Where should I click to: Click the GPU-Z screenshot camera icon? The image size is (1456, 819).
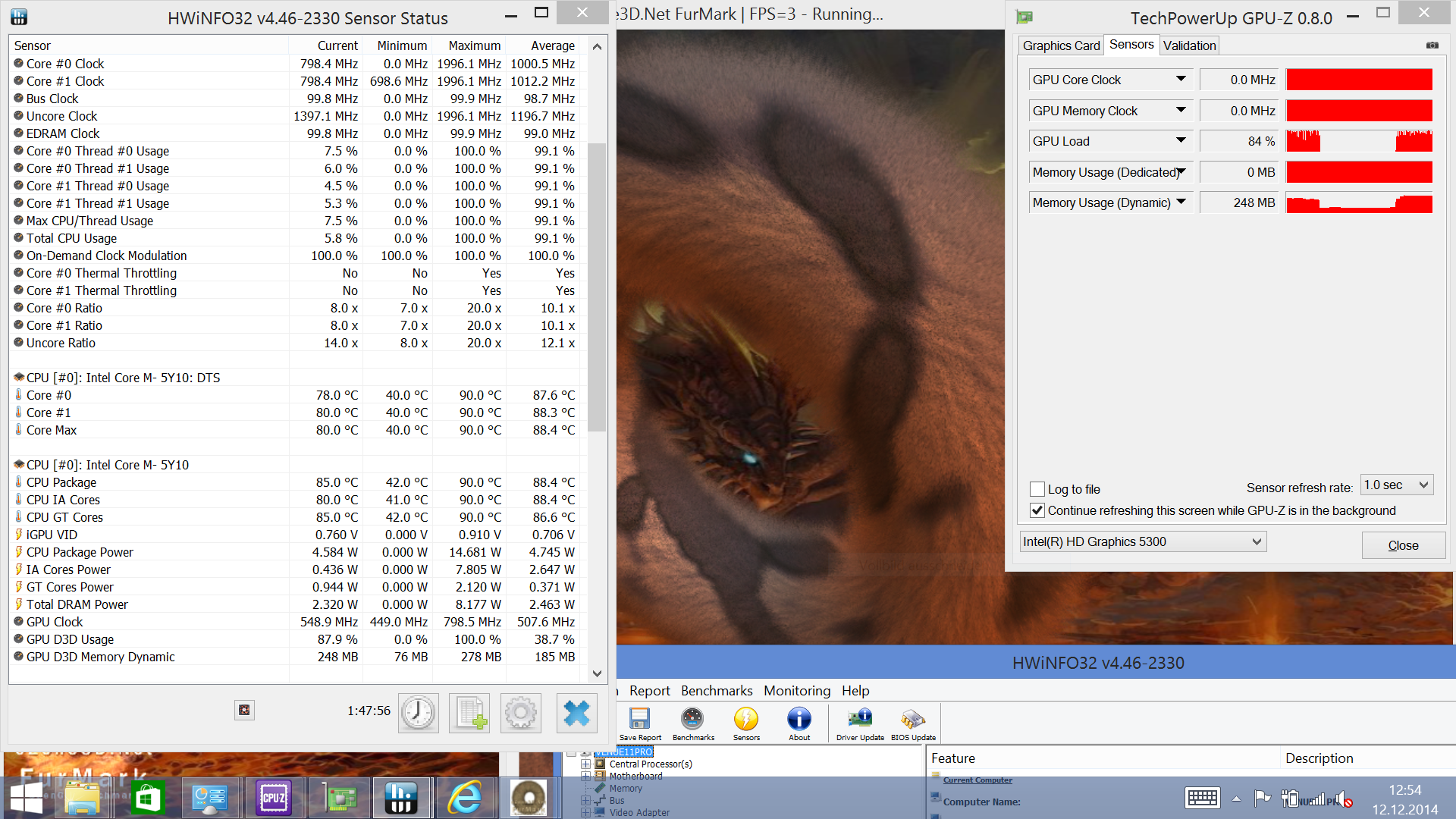(x=1432, y=45)
